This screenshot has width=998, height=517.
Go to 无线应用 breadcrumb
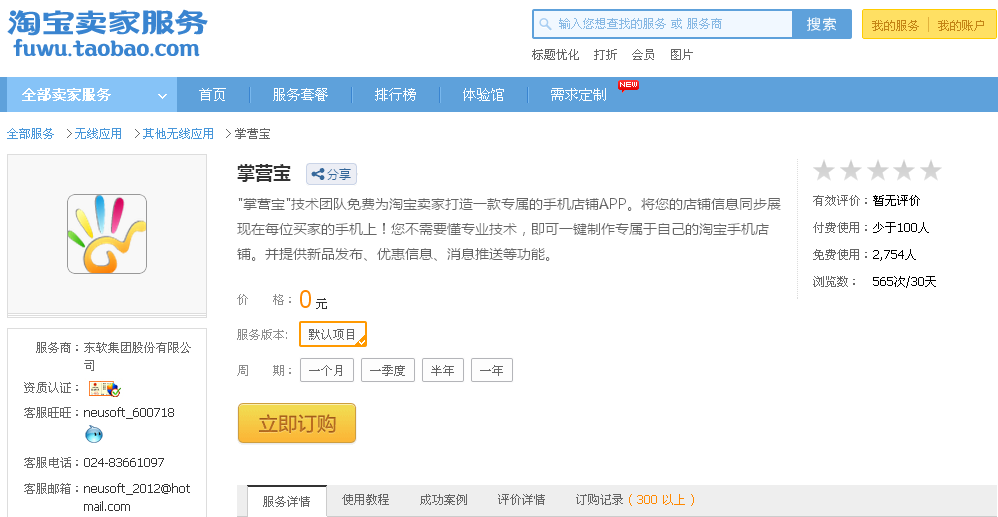98,134
